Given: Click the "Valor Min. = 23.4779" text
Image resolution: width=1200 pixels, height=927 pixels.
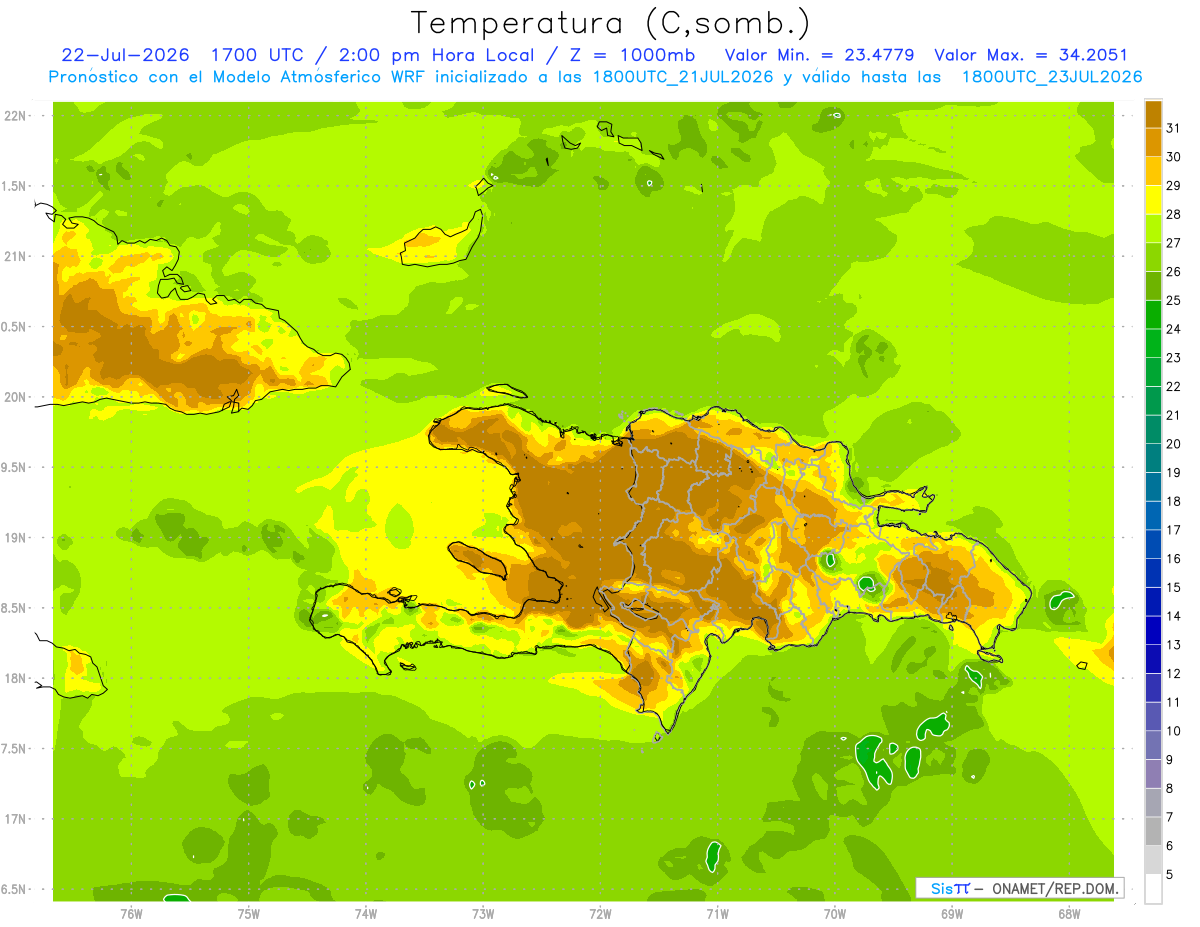Looking at the screenshot, I should click(x=821, y=55).
